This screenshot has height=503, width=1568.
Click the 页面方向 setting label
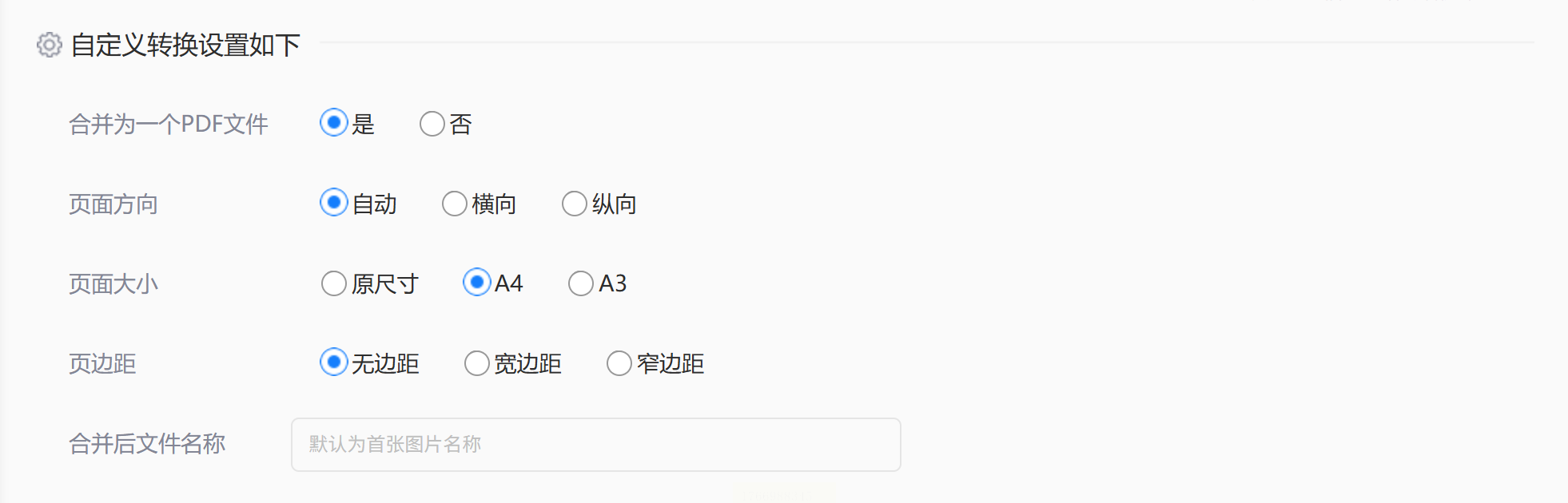[113, 204]
